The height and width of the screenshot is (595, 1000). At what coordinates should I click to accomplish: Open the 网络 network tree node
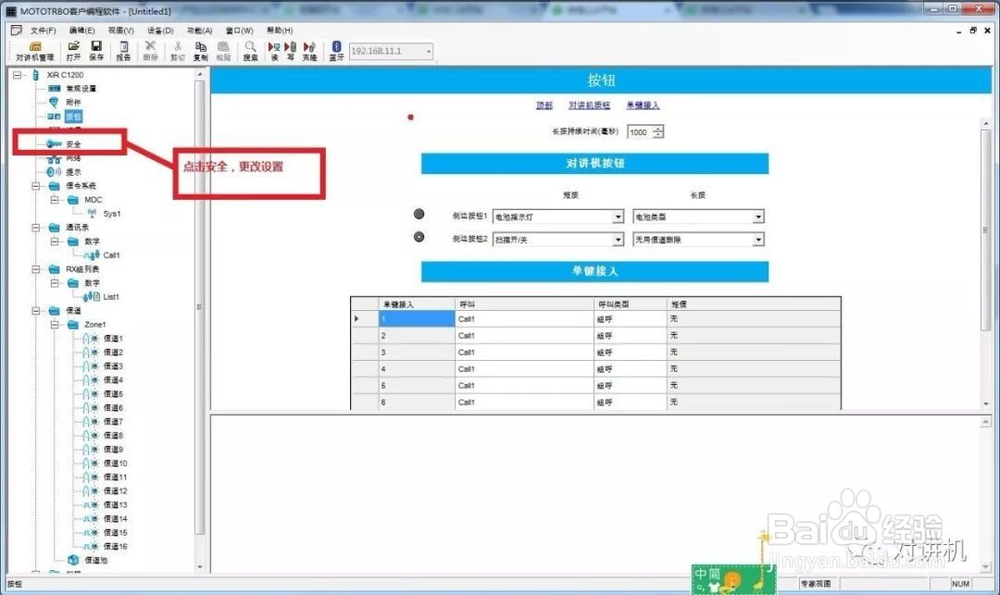pos(73,158)
